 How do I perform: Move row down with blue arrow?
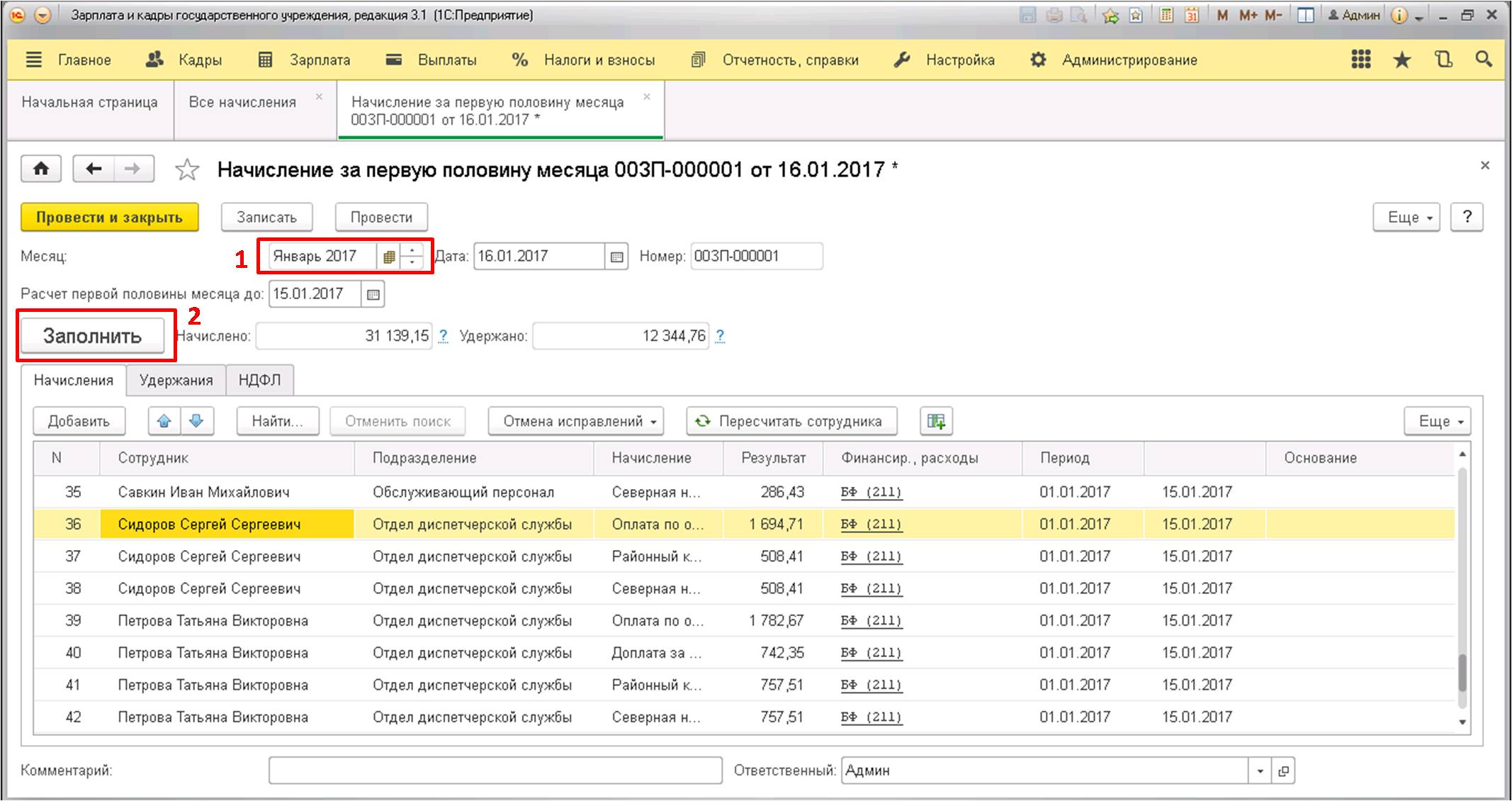(x=197, y=421)
